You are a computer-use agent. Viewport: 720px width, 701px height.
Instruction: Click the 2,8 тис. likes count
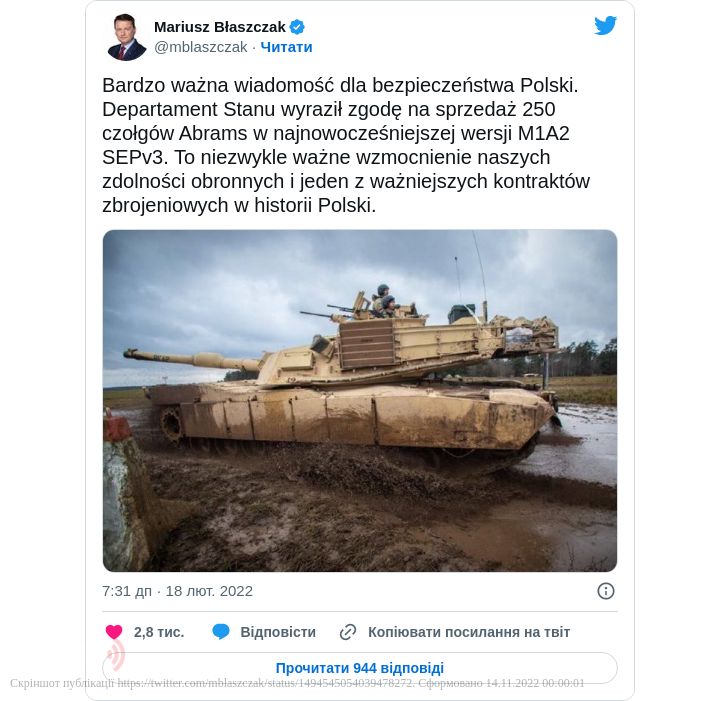click(x=159, y=632)
